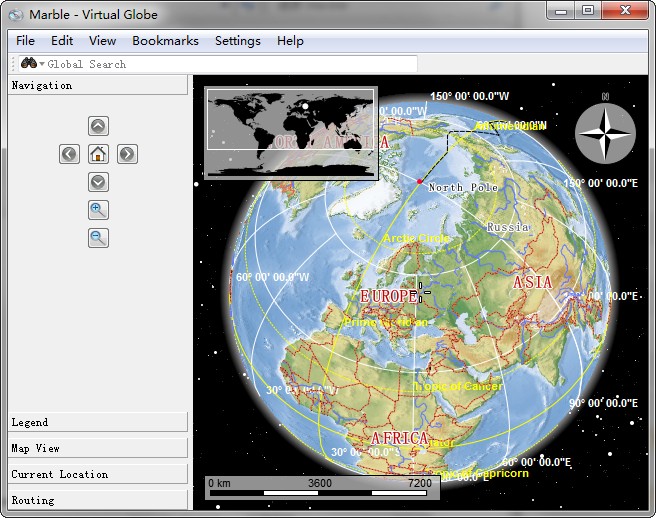The height and width of the screenshot is (518, 656).
Task: Click the overview world minimap
Action: [x=290, y=132]
